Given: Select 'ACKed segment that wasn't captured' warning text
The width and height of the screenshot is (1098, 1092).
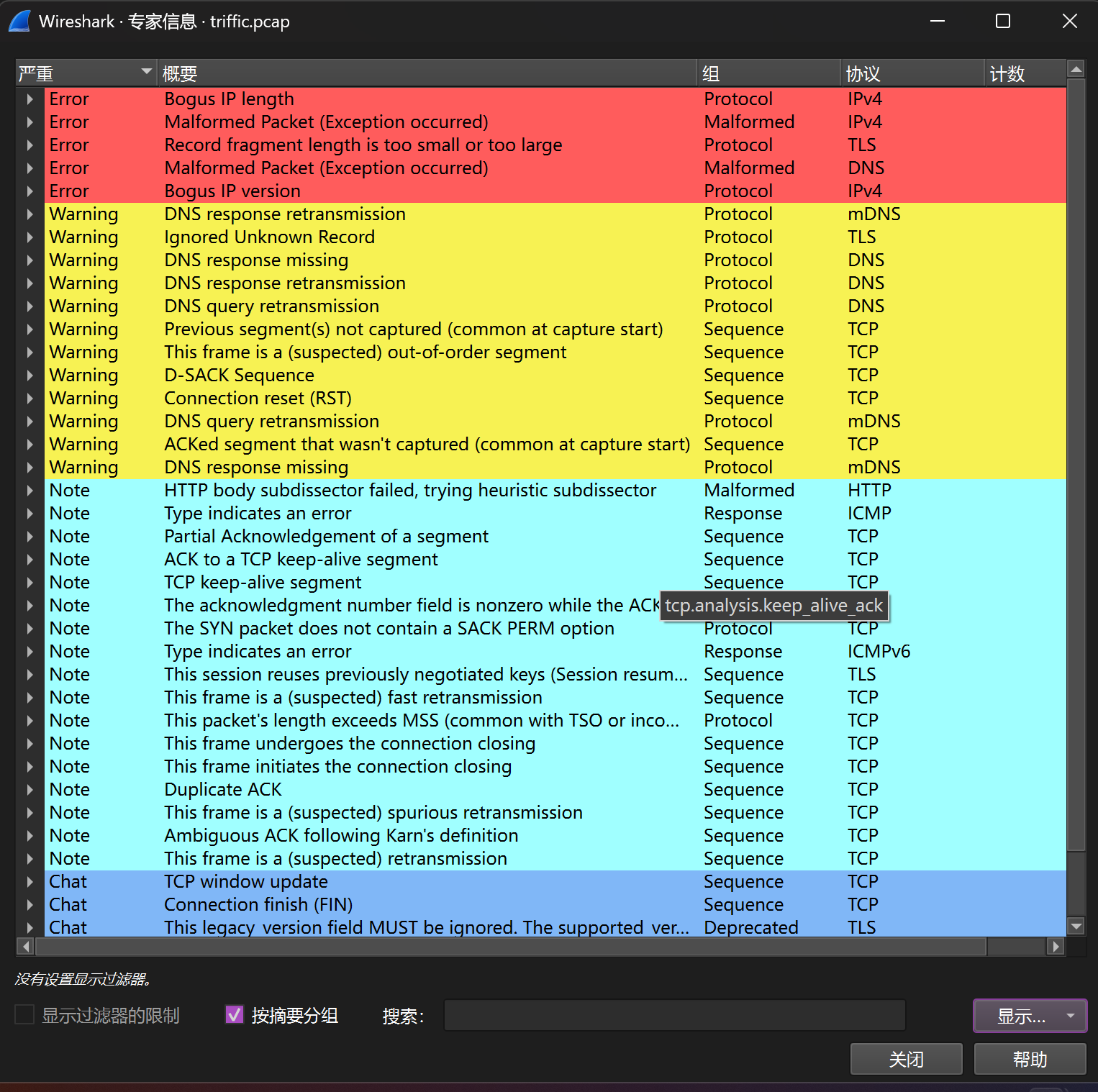Looking at the screenshot, I should [x=427, y=445].
